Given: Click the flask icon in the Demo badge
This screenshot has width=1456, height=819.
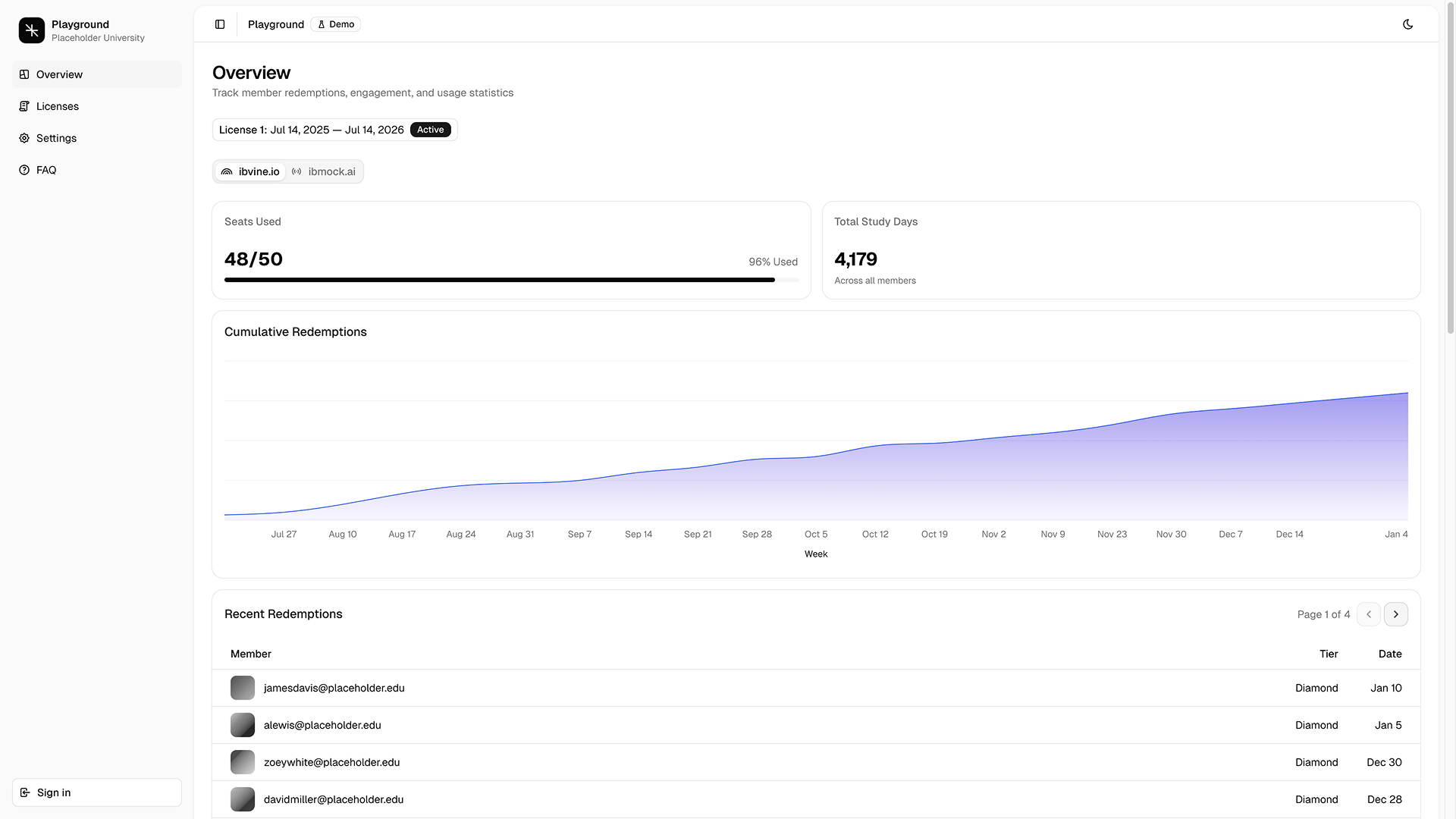Looking at the screenshot, I should (x=321, y=24).
